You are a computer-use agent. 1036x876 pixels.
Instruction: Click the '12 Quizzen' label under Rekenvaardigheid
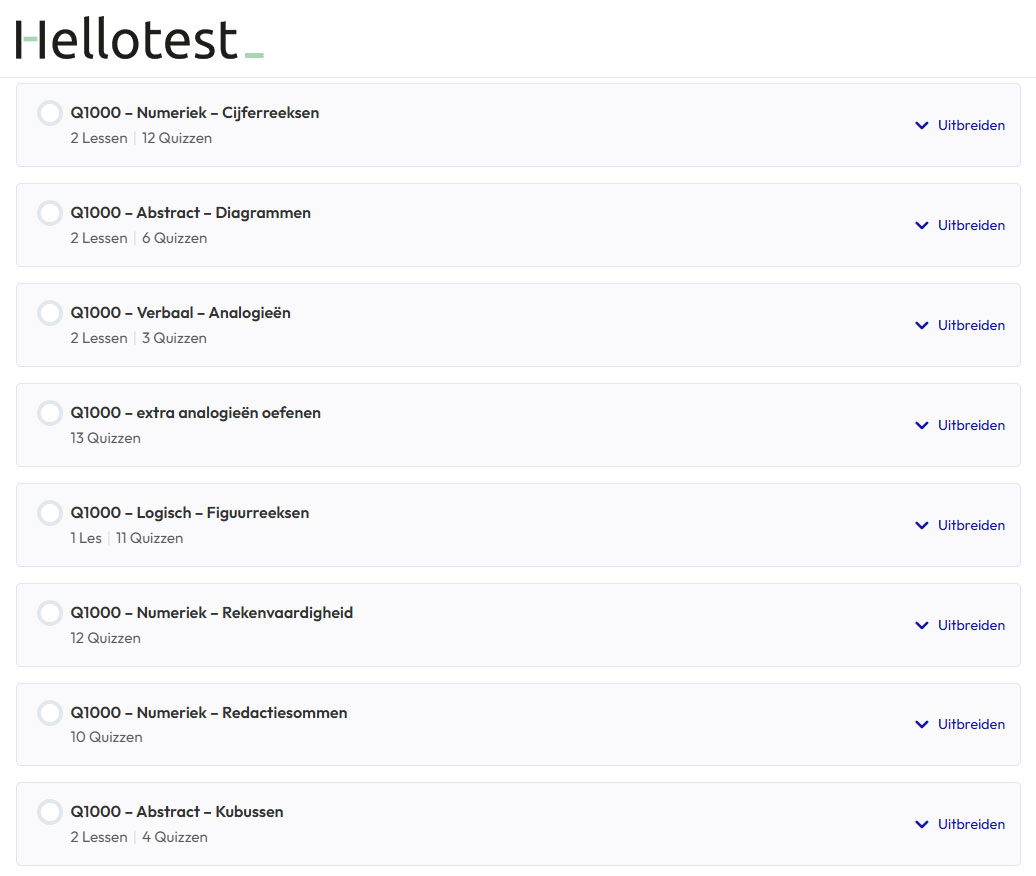click(106, 638)
